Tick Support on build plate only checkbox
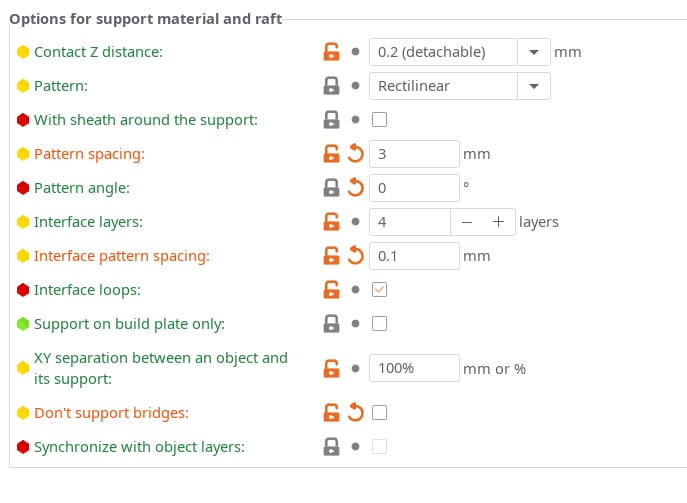687x503 pixels. coord(379,324)
